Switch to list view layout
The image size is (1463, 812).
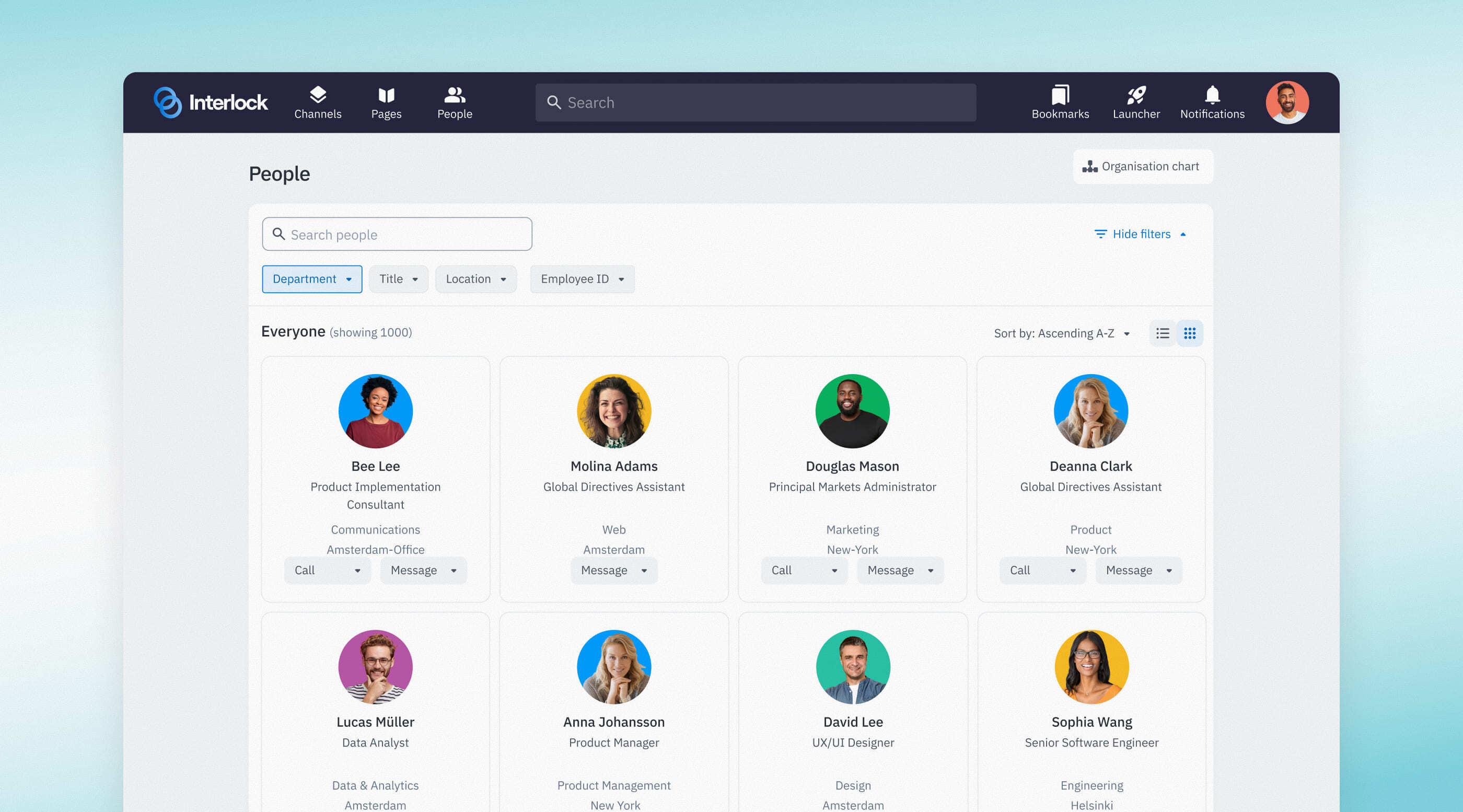click(1163, 333)
